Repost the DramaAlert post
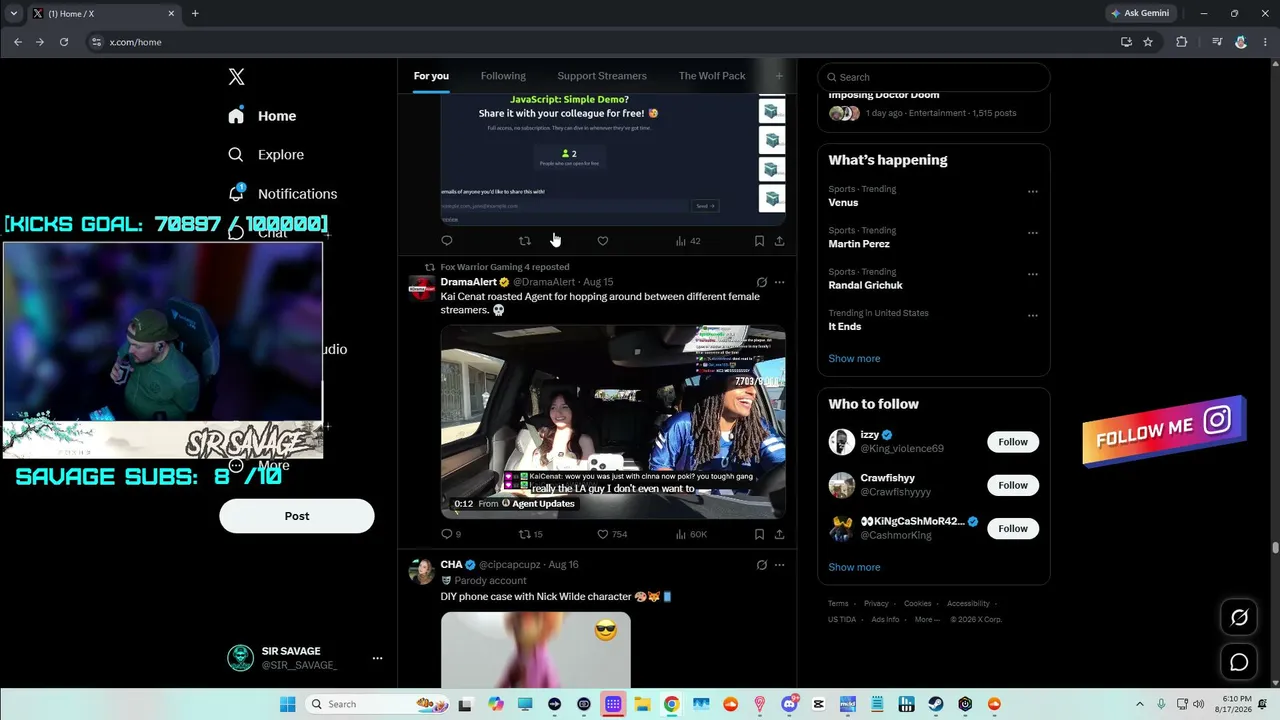This screenshot has height=720, width=1280. coord(530,534)
